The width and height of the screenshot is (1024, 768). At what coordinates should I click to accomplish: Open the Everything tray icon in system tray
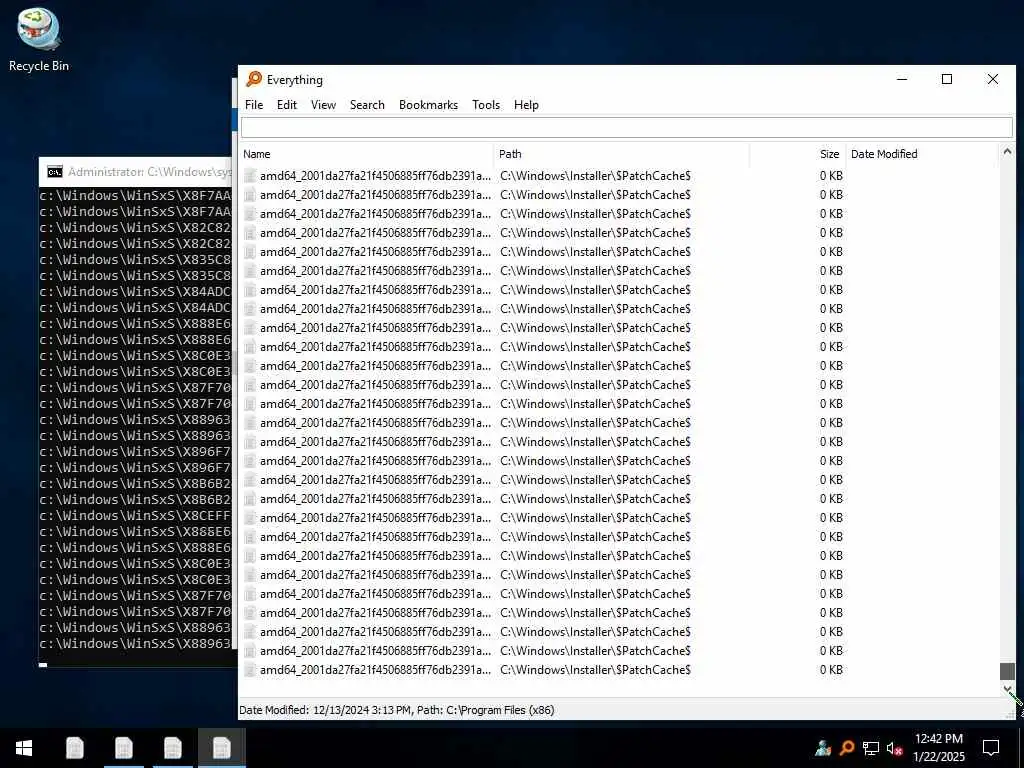click(x=847, y=748)
